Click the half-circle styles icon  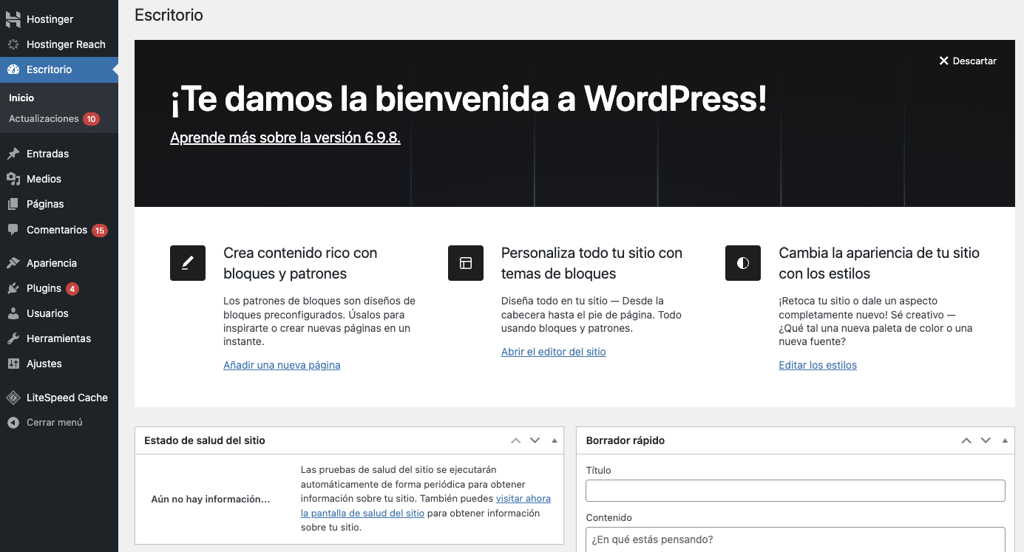click(743, 263)
